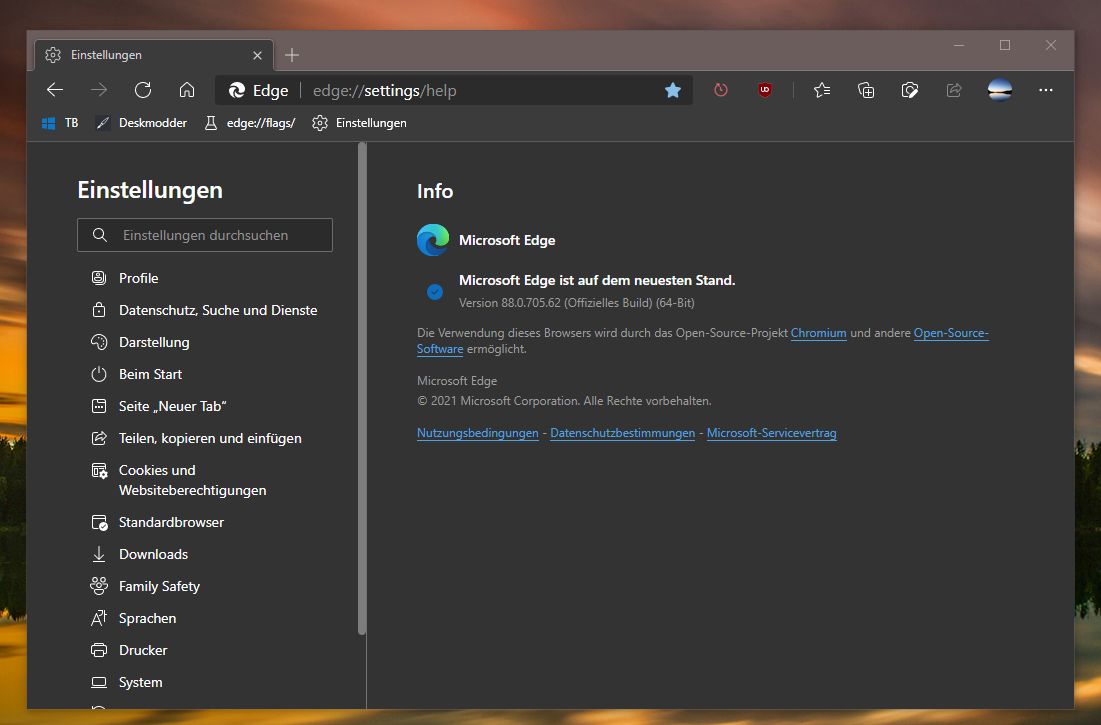Open the red timer extension icon
The height and width of the screenshot is (725, 1101).
click(721, 90)
